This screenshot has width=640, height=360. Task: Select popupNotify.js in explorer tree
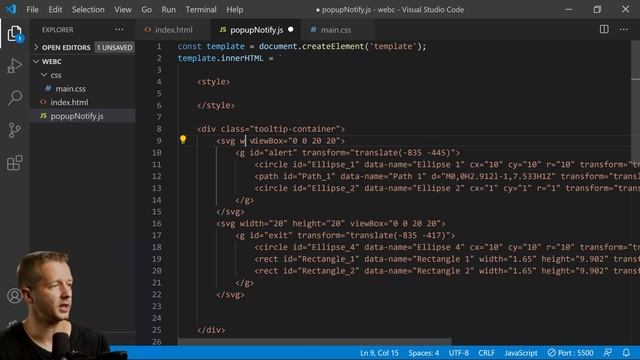pos(83,116)
